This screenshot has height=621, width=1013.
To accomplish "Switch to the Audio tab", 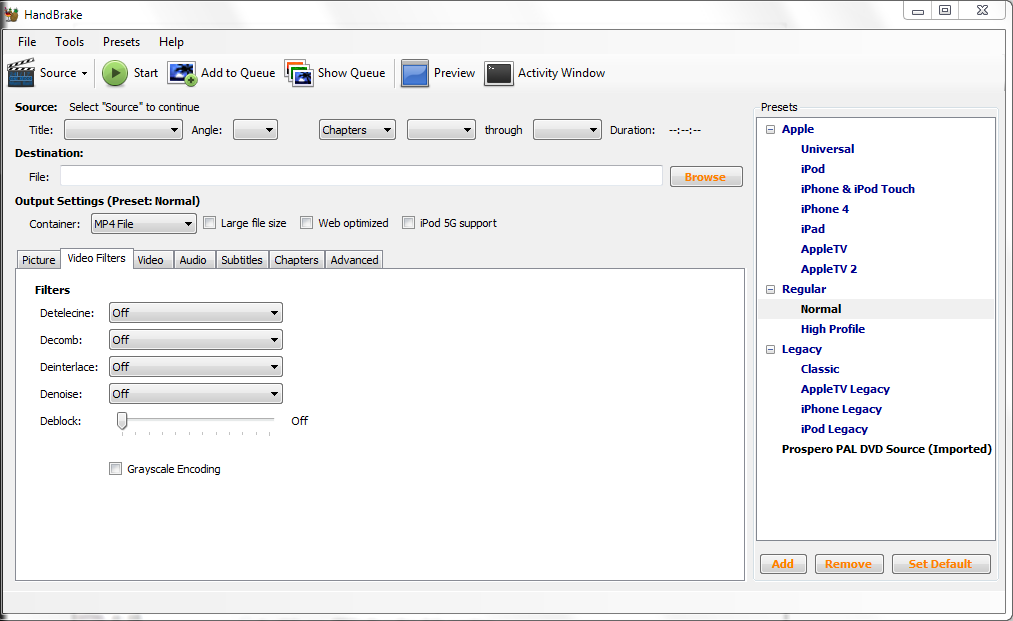I will pyautogui.click(x=193, y=260).
